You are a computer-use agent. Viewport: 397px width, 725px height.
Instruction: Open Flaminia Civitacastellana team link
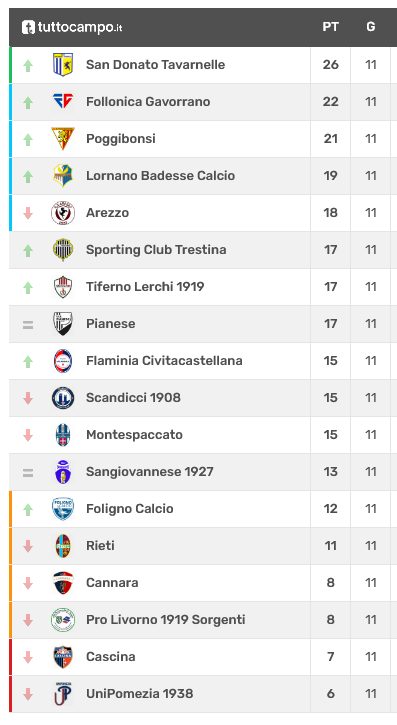tap(164, 361)
